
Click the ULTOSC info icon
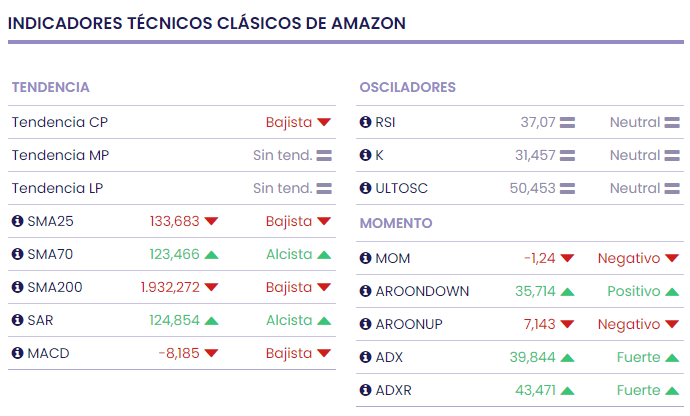[365, 188]
